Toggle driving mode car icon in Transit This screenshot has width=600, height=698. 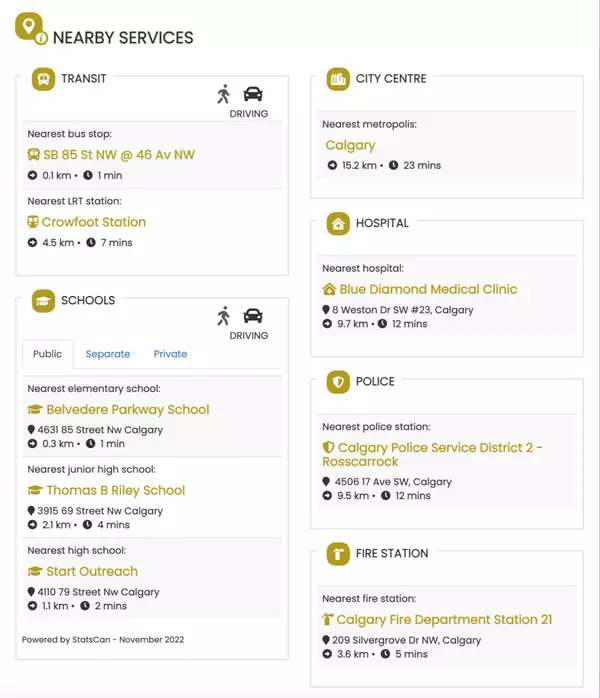253,94
